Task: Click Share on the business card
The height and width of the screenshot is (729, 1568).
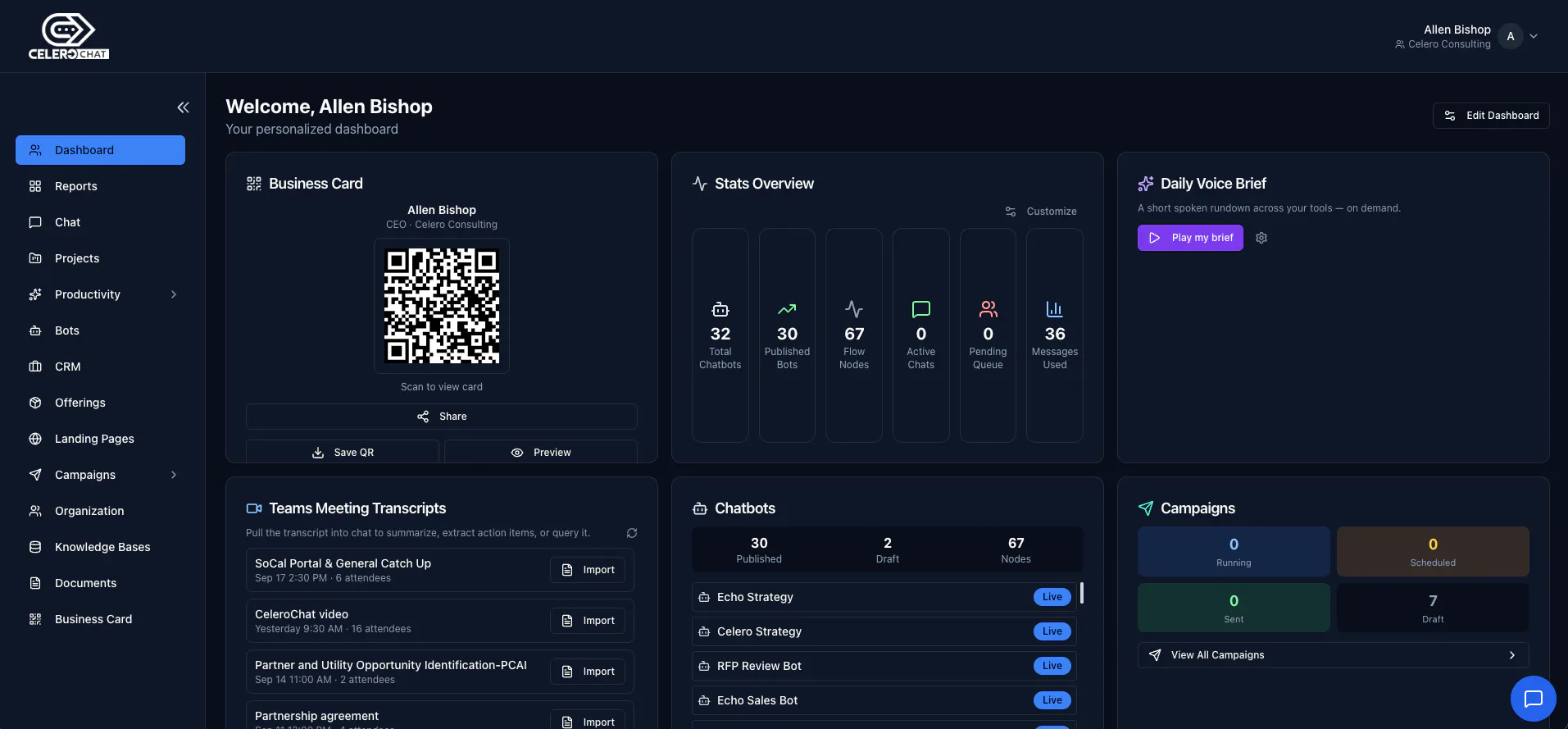Action: pyautogui.click(x=442, y=417)
